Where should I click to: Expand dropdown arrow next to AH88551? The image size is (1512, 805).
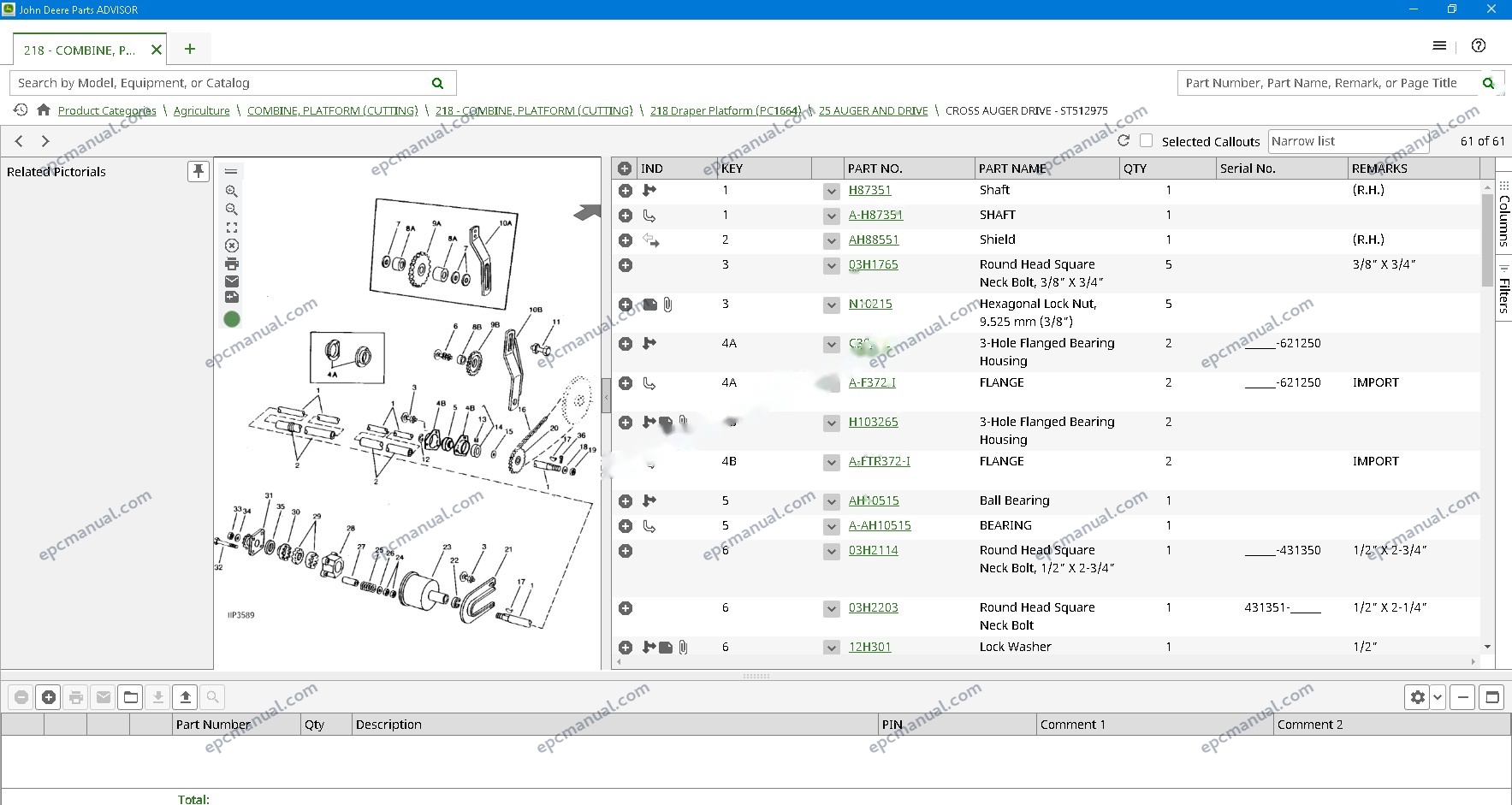(x=831, y=241)
